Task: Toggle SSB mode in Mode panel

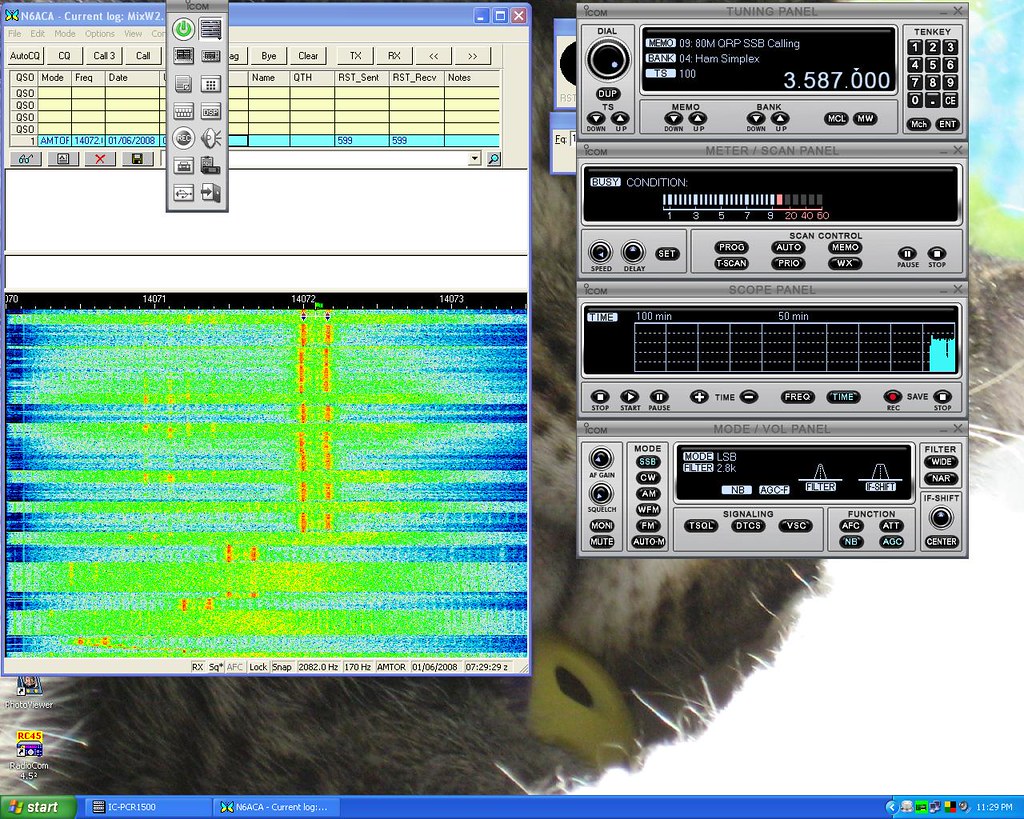Action: coord(647,462)
